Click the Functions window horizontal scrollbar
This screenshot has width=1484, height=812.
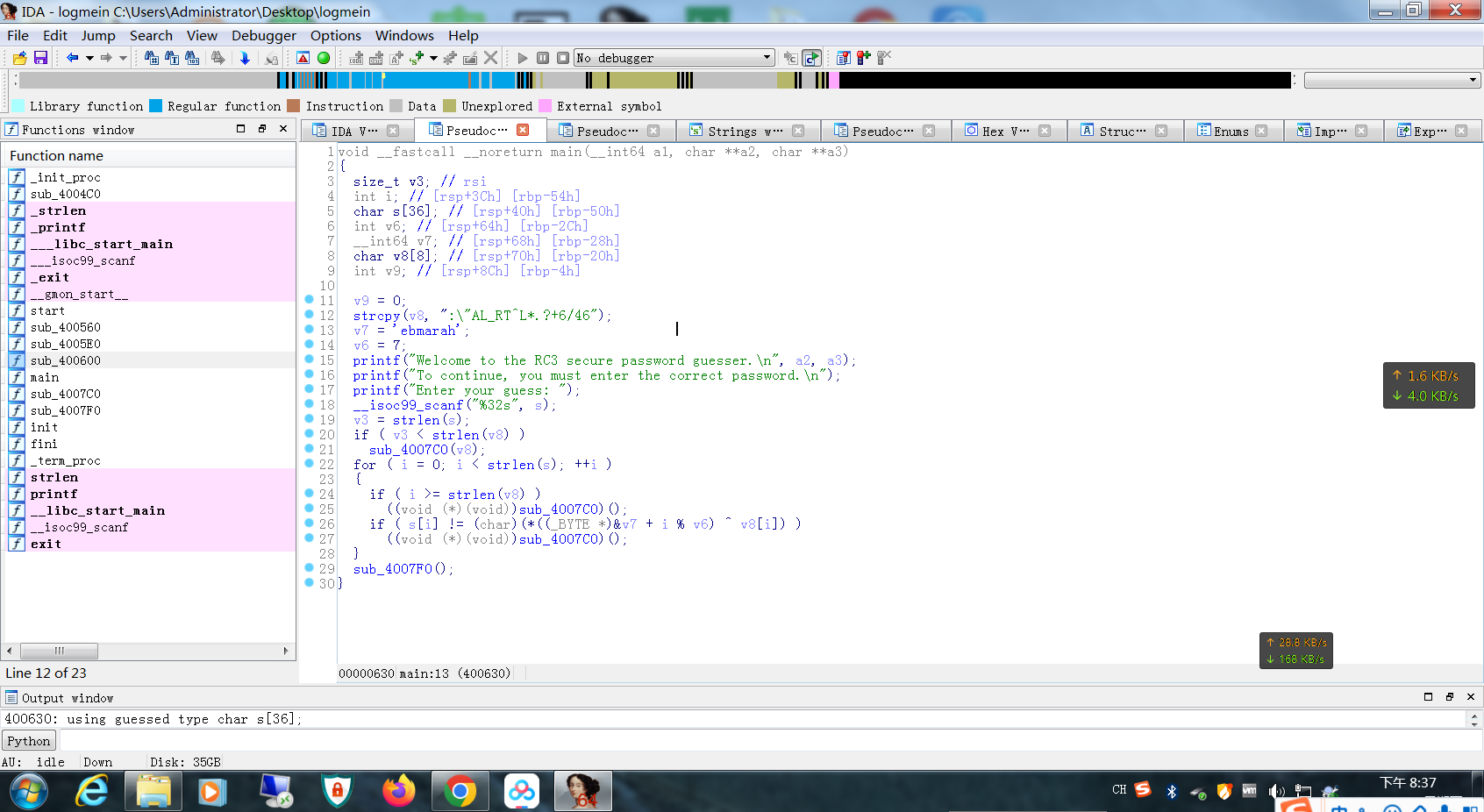[60, 651]
